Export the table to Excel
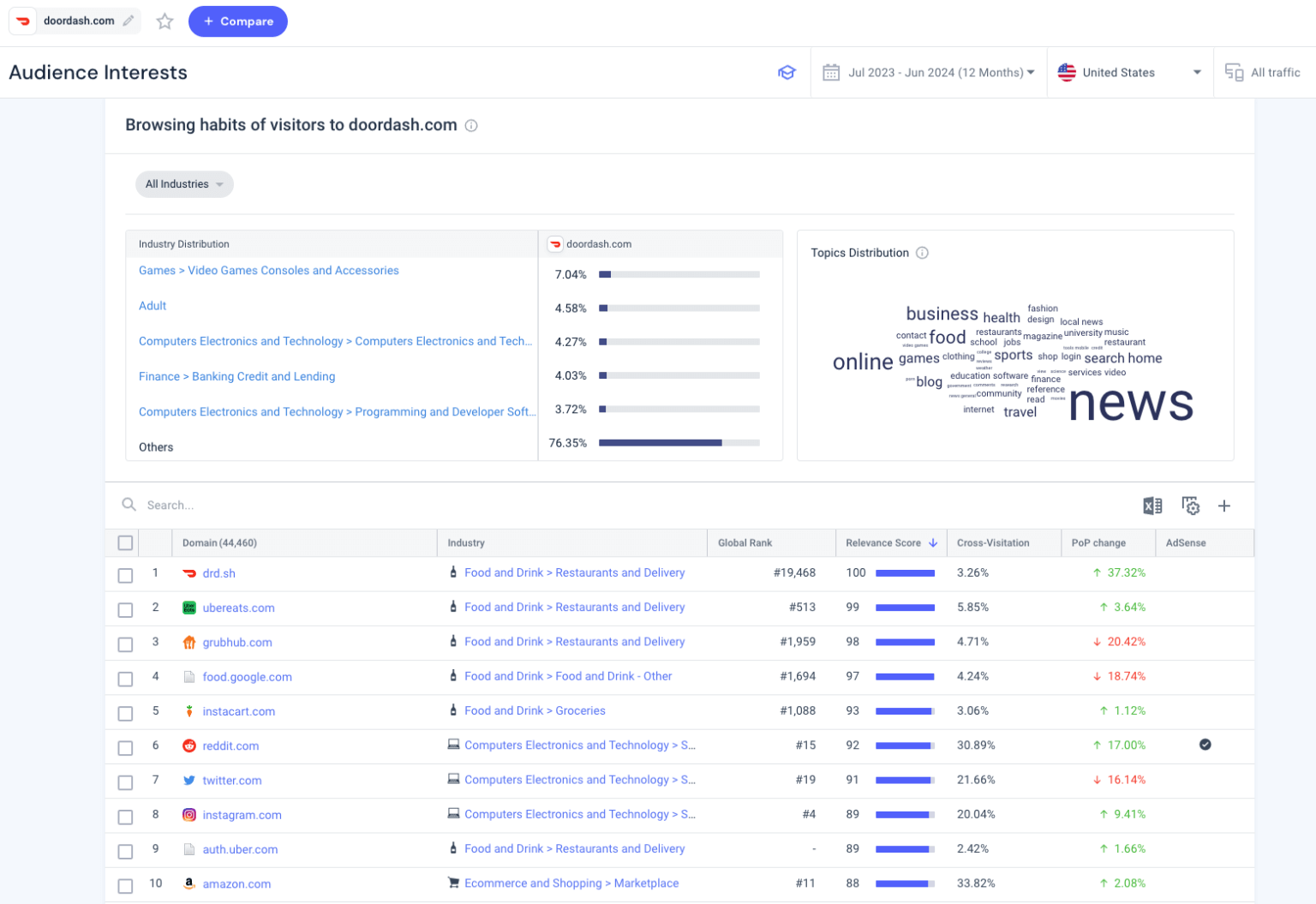Screen dimensions: 1316x904 [x=1152, y=506]
